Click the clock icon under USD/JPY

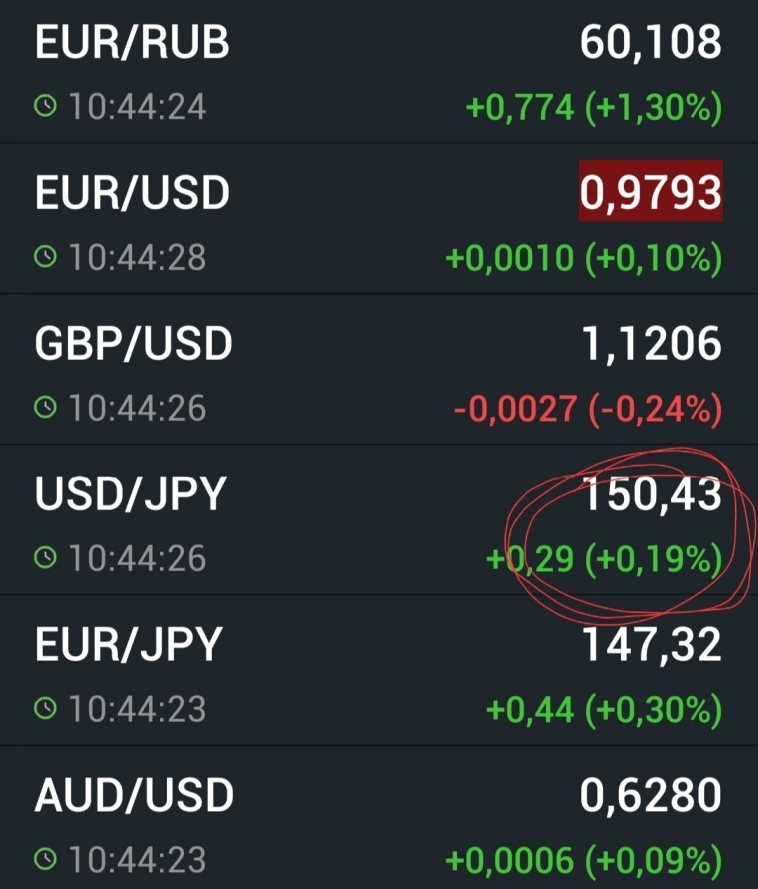[46, 558]
